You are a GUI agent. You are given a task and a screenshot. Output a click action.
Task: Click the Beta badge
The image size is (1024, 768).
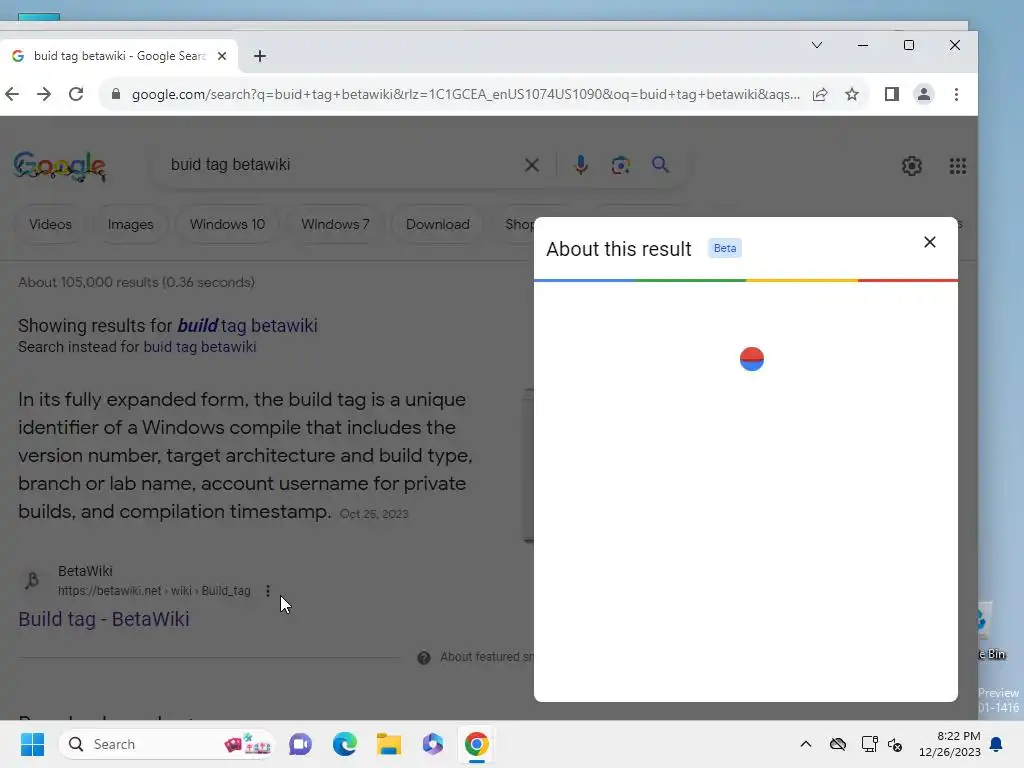725,248
